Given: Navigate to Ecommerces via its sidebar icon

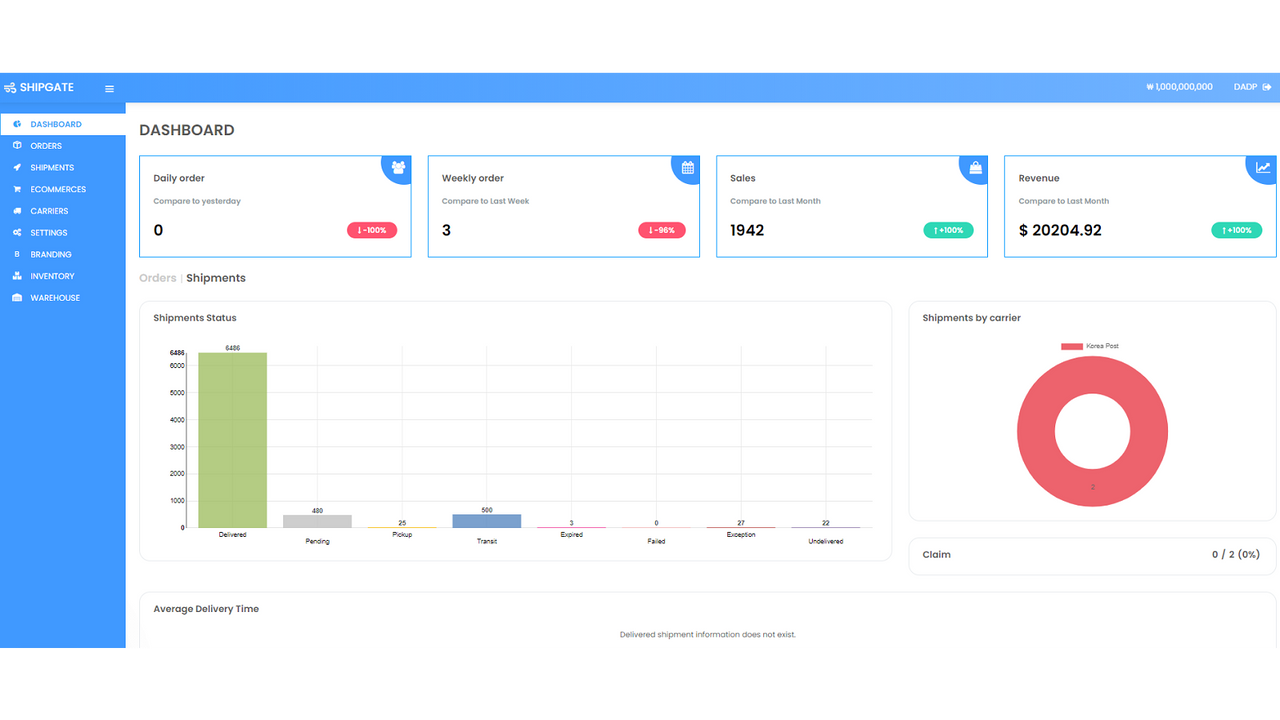Looking at the screenshot, I should click(18, 189).
